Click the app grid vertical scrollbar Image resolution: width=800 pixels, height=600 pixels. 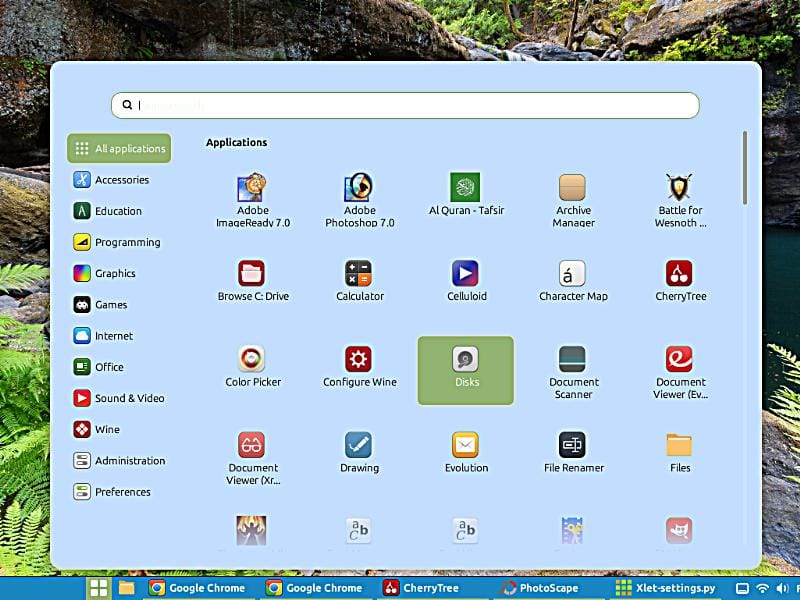pos(745,168)
